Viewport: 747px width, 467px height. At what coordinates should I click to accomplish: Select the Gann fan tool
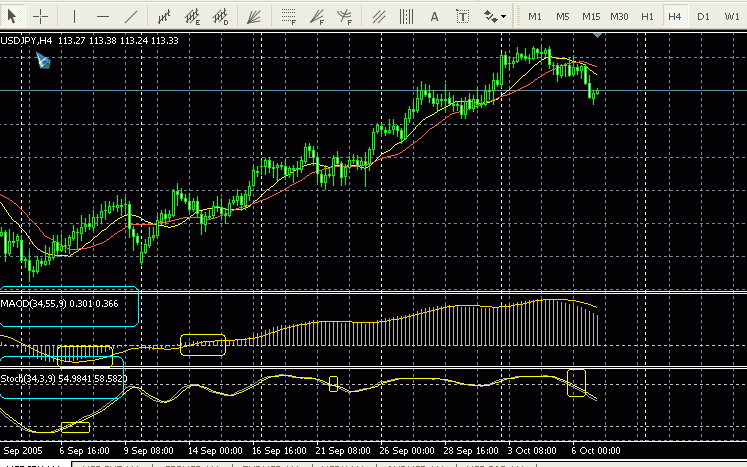(257, 16)
